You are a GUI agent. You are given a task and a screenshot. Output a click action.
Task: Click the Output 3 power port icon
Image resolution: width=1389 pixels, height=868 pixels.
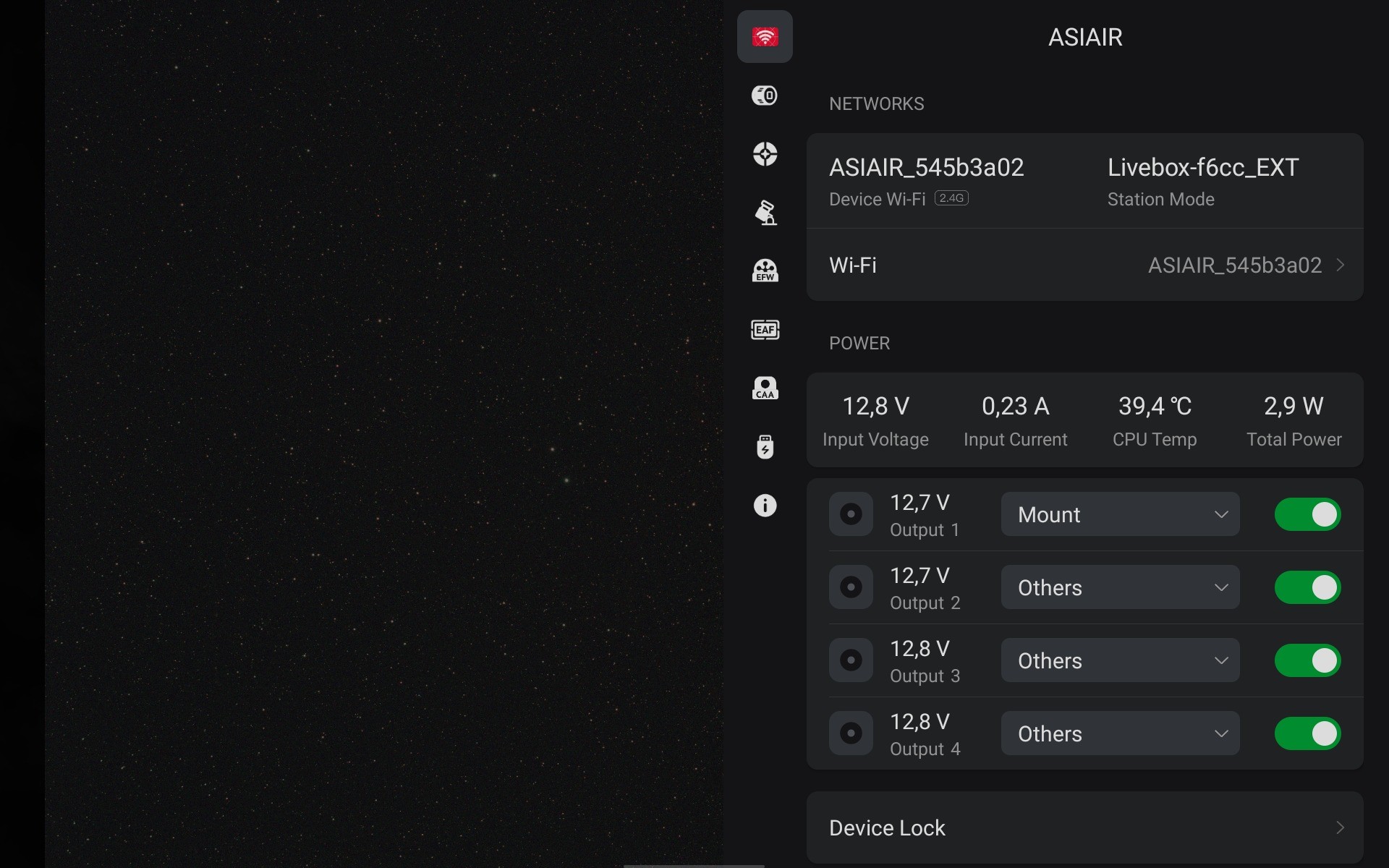pyautogui.click(x=851, y=660)
